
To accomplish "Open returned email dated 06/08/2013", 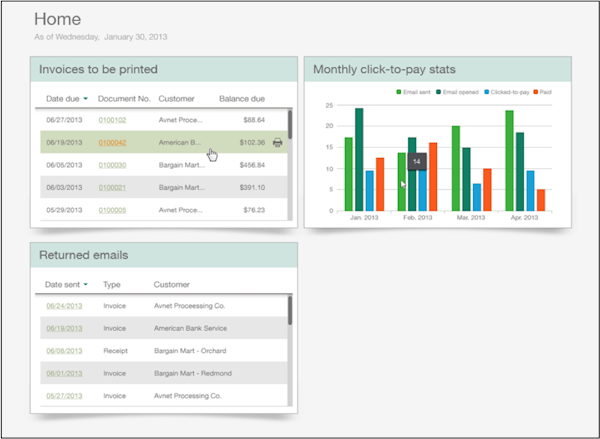I will [61, 351].
